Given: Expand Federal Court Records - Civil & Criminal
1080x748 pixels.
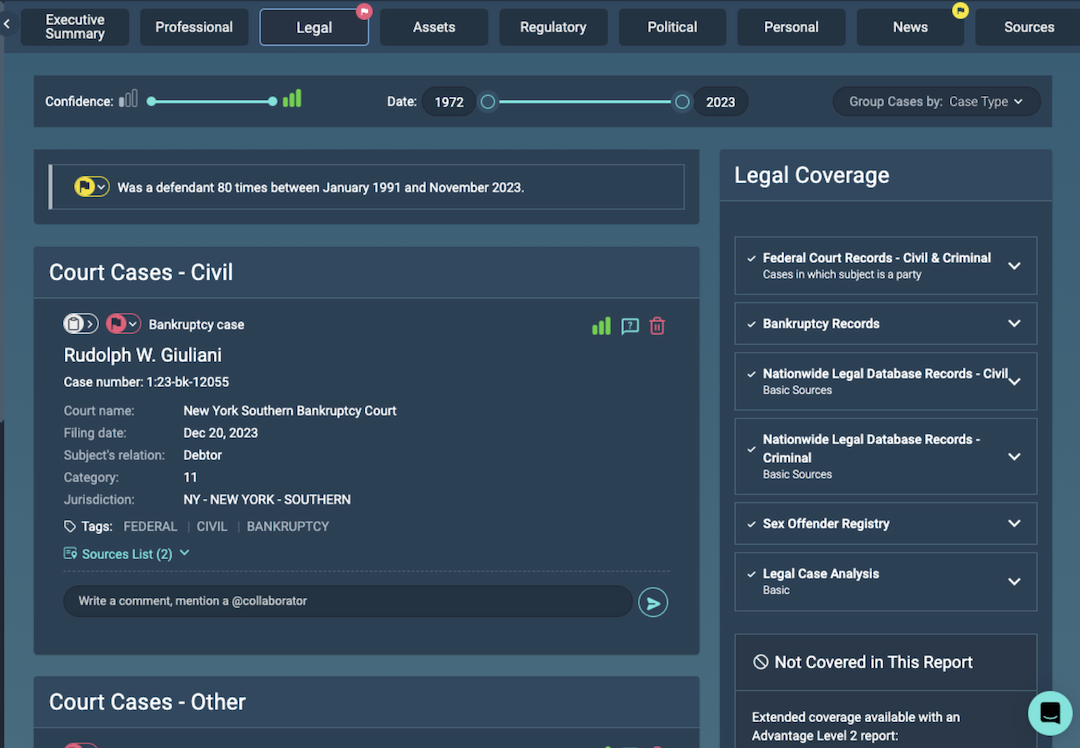Looking at the screenshot, I should [1014, 266].
